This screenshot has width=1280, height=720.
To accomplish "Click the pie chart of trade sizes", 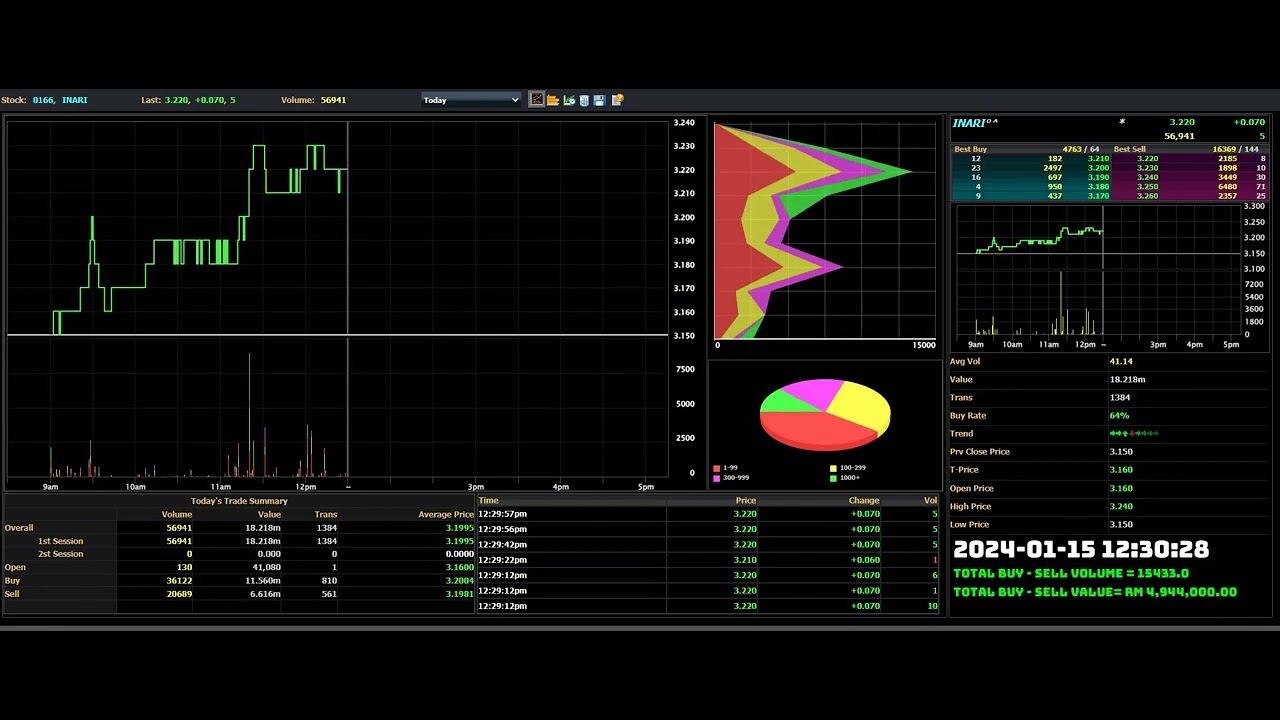I will coord(825,414).
